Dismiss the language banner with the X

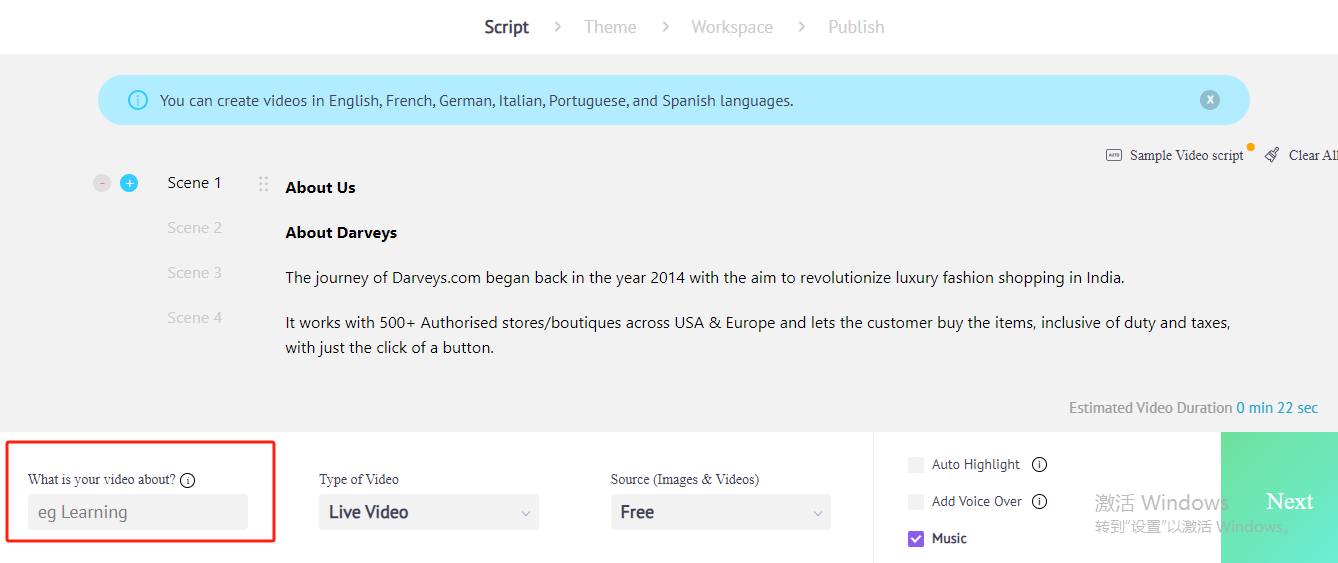coord(1210,100)
